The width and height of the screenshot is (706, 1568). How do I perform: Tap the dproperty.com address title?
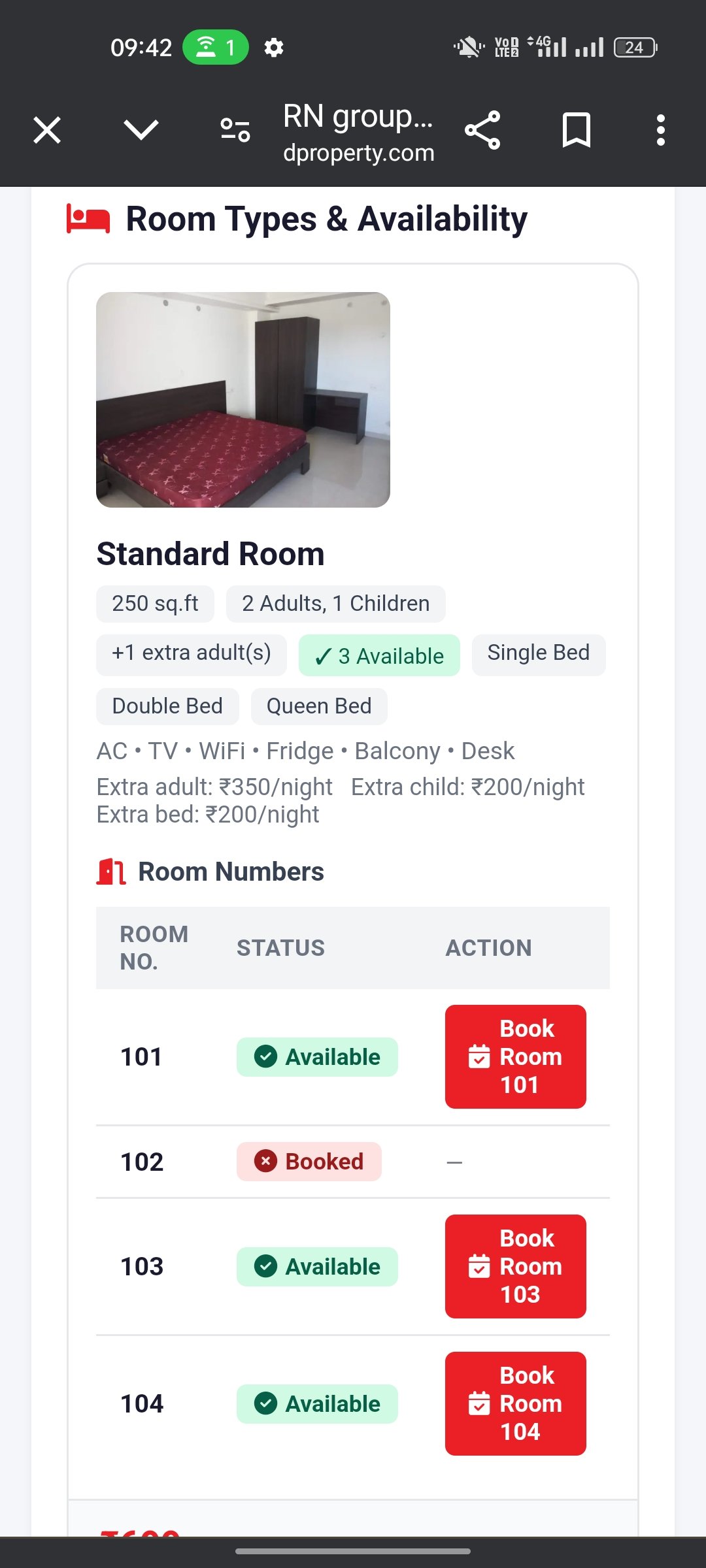click(359, 152)
